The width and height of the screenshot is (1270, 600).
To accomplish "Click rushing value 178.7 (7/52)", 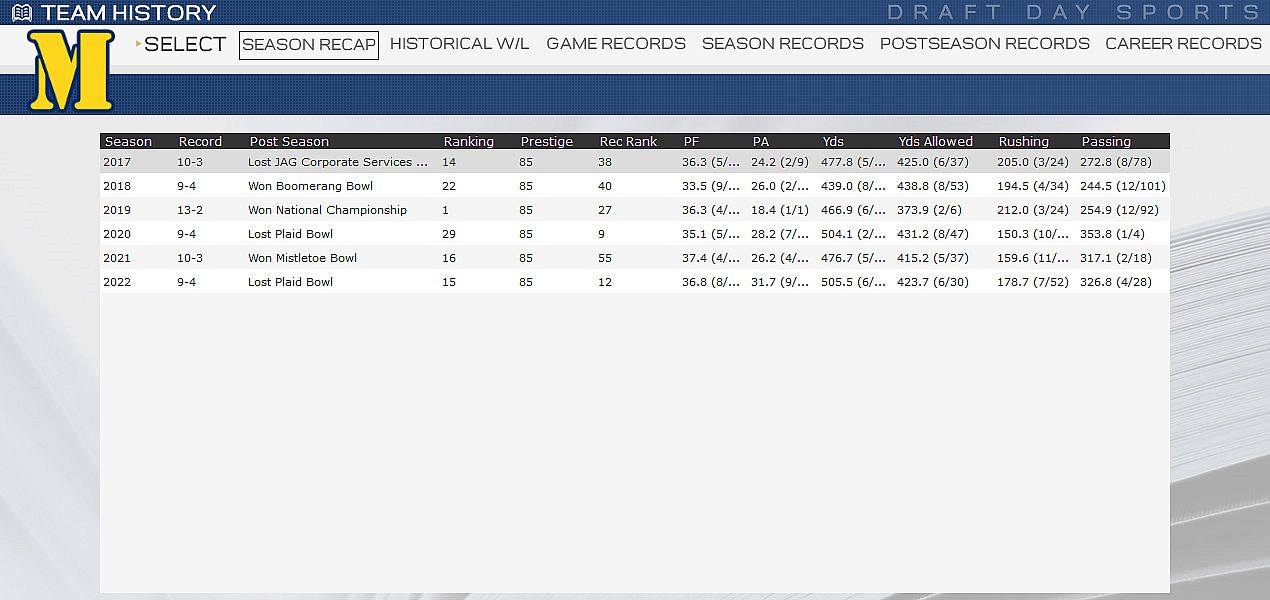I will pyautogui.click(x=1033, y=282).
